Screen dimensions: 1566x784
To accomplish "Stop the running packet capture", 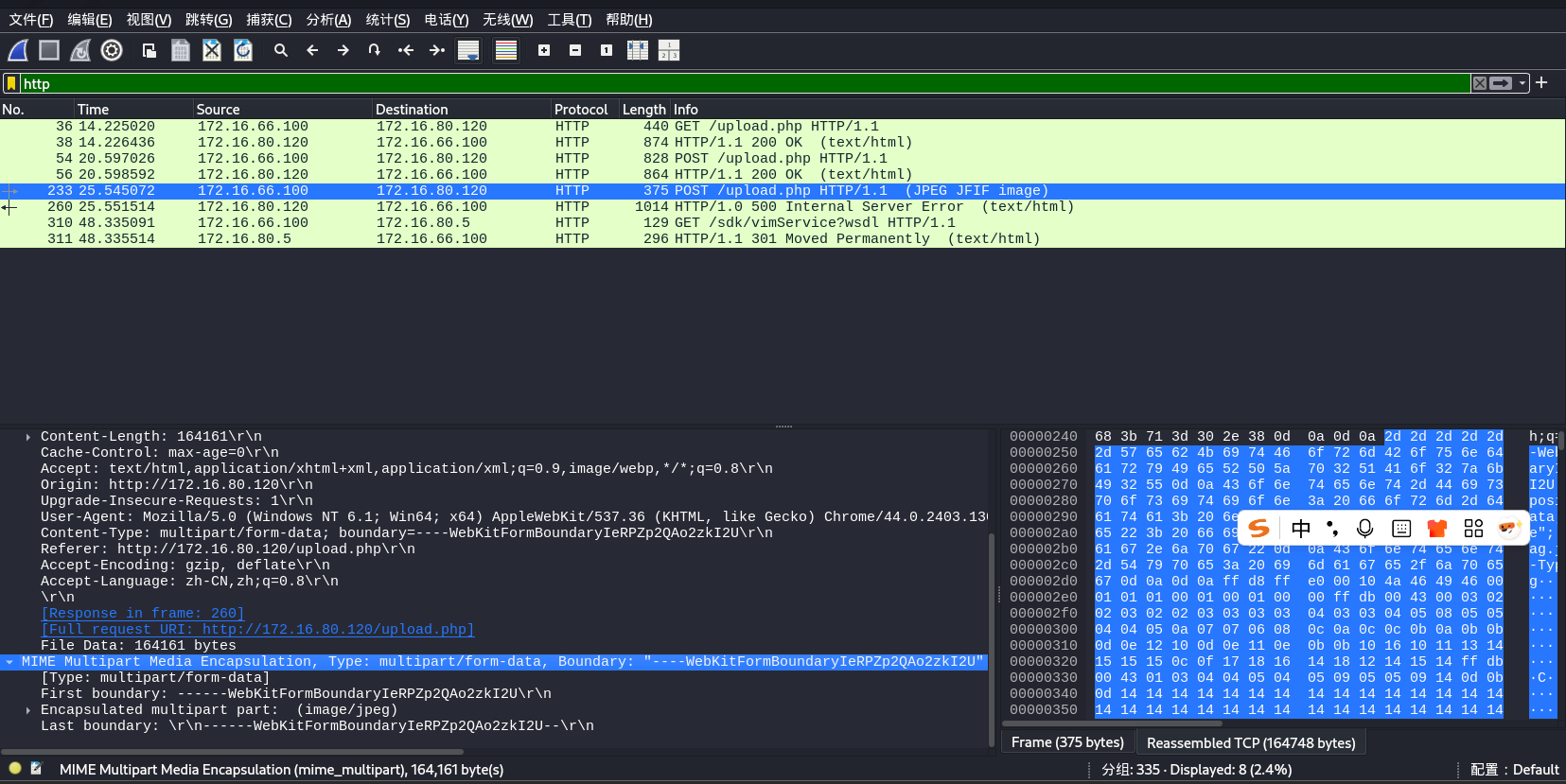I will 49,50.
